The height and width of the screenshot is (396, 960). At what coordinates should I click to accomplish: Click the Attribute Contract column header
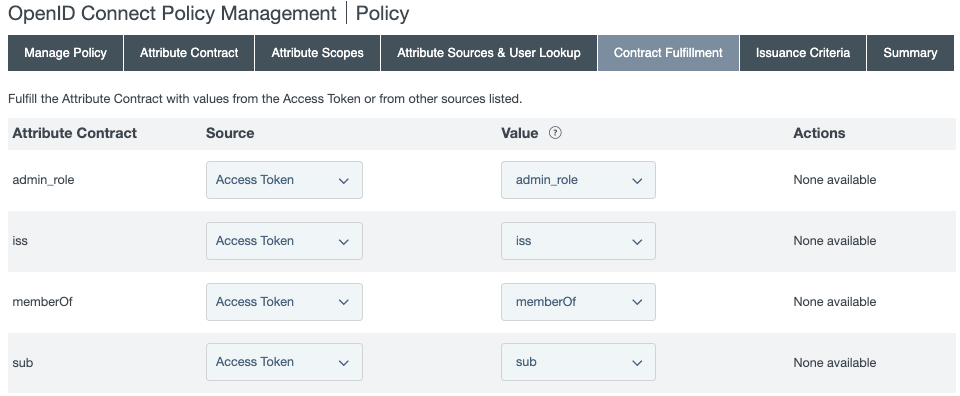75,133
